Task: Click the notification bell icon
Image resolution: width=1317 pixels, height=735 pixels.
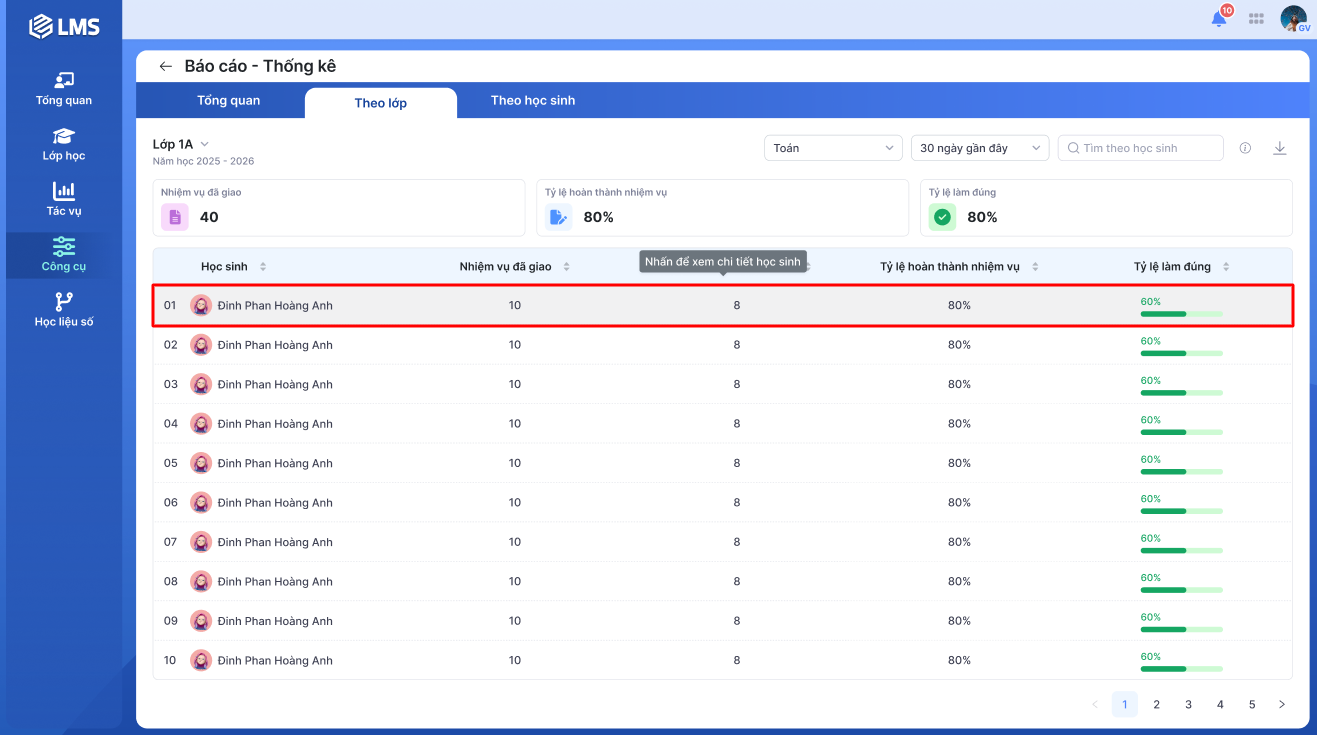Action: [1219, 18]
